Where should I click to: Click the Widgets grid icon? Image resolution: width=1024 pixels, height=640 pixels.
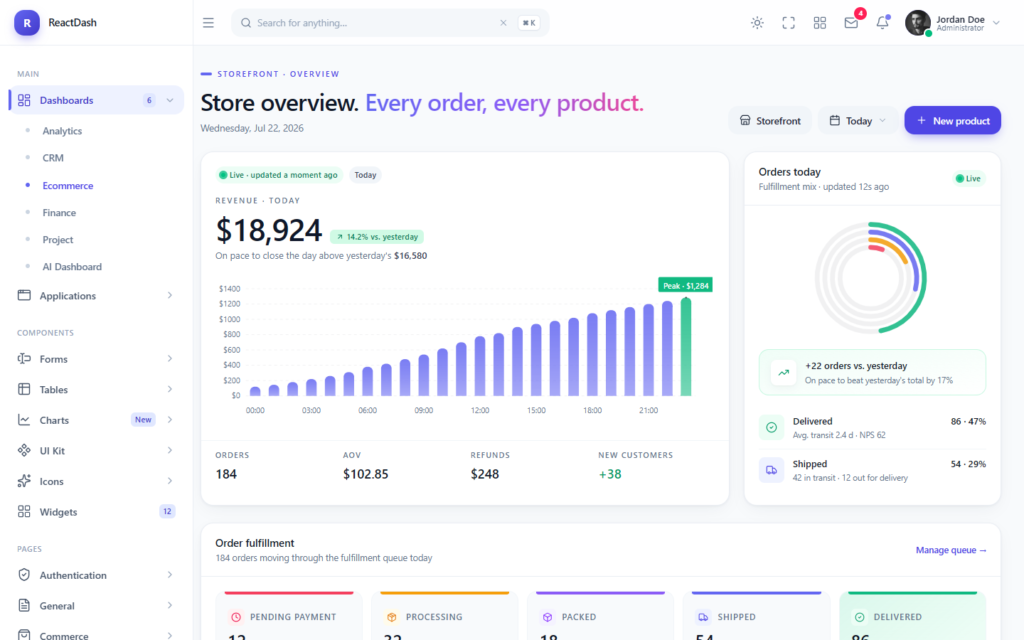(24, 511)
